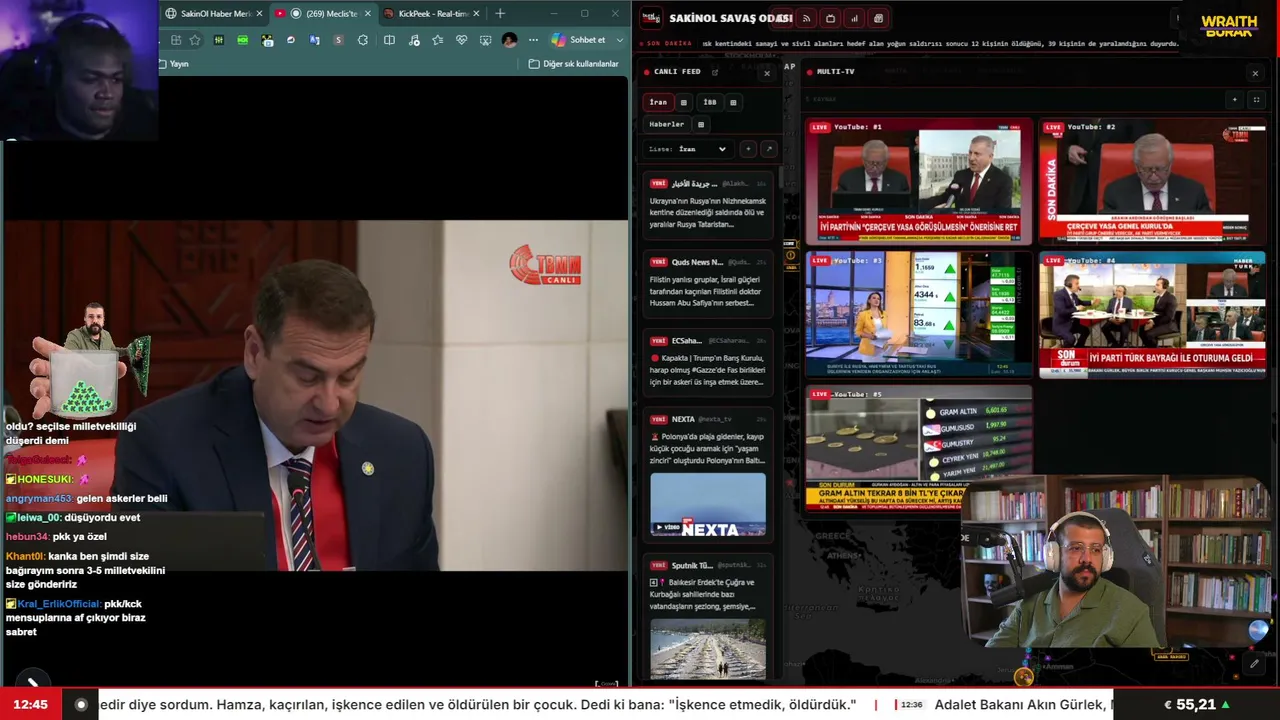Open the ECSaharaui feed post

[x=708, y=362]
